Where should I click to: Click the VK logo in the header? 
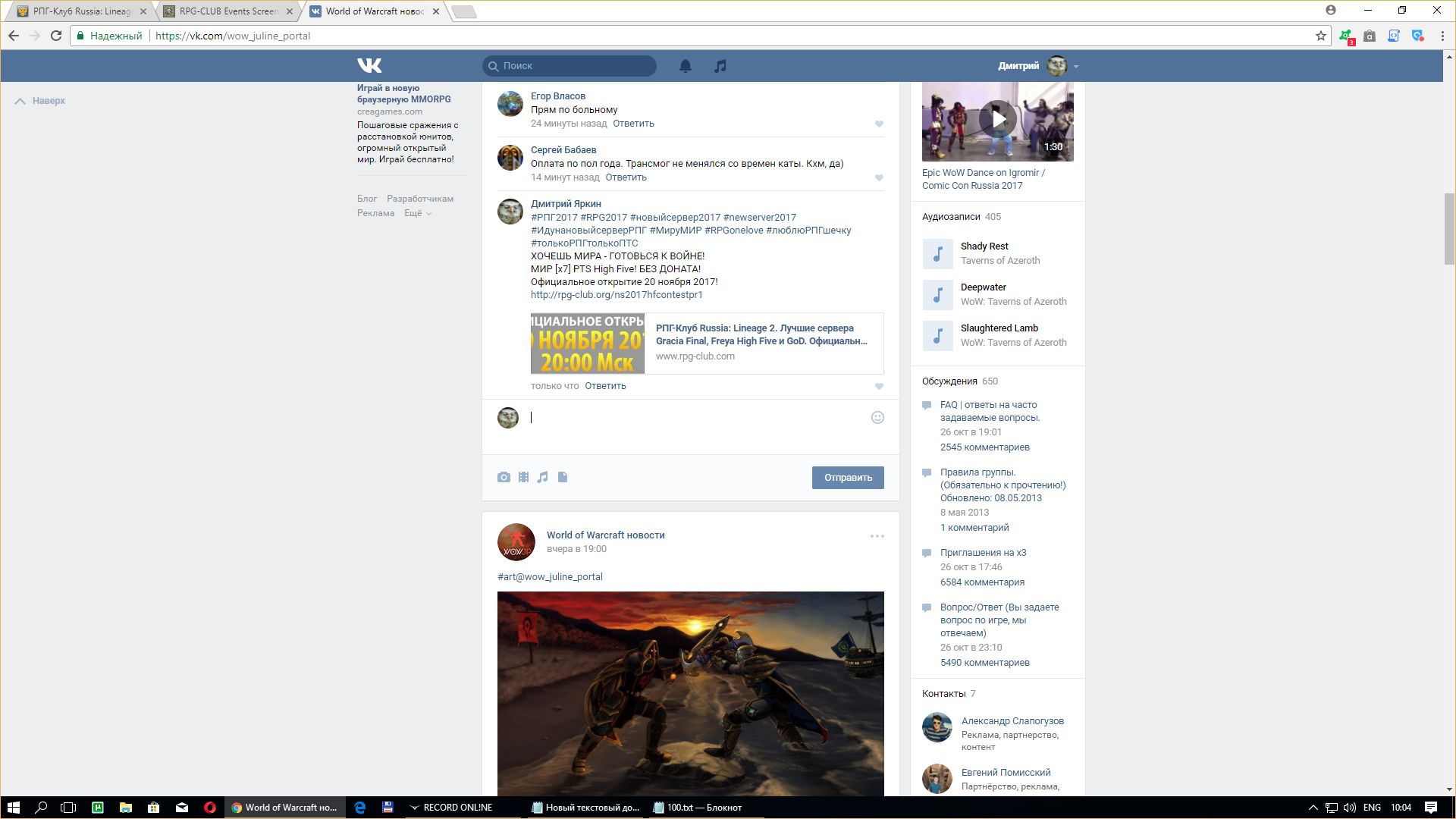tap(369, 66)
